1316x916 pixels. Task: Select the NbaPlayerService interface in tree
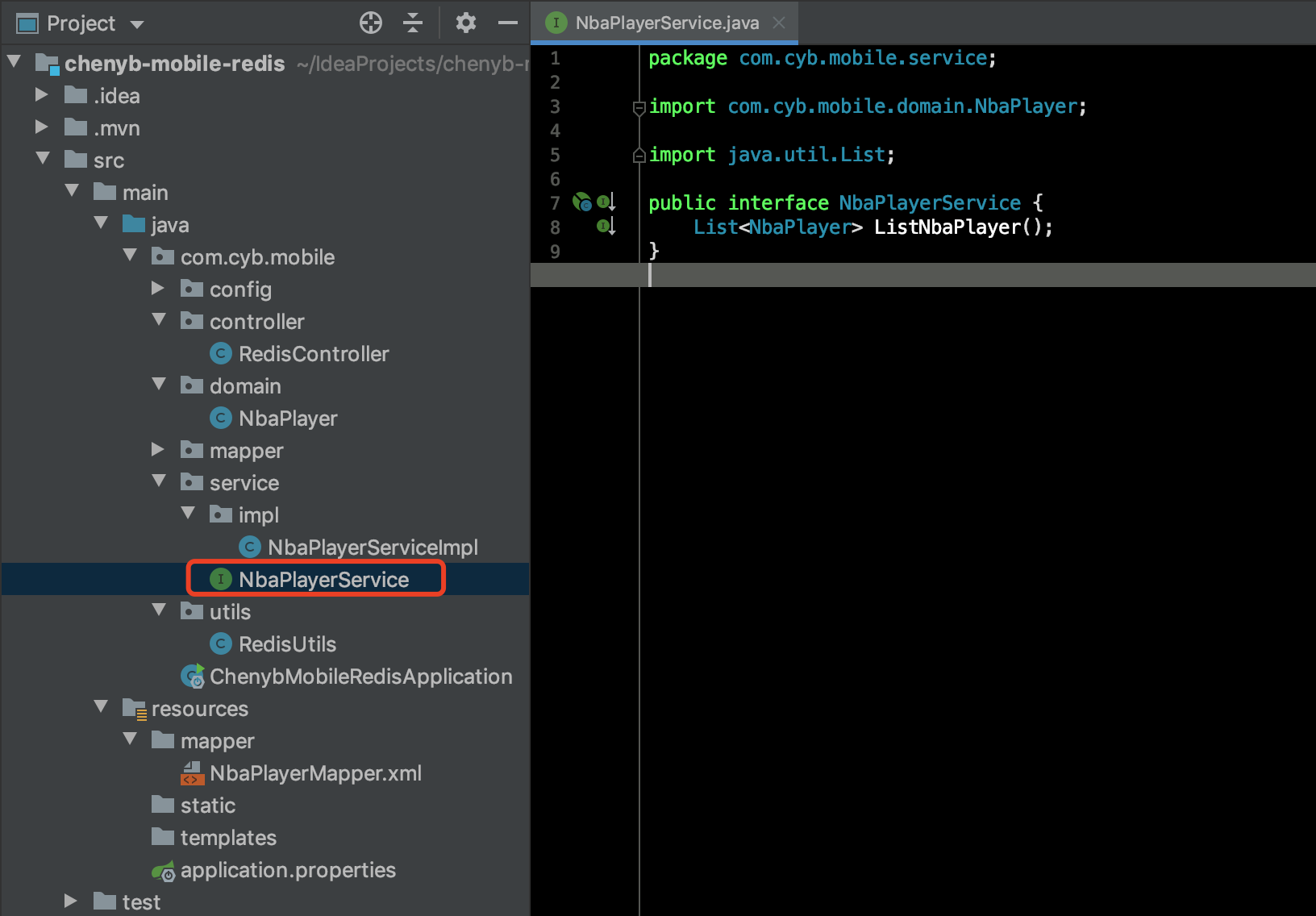(x=323, y=580)
